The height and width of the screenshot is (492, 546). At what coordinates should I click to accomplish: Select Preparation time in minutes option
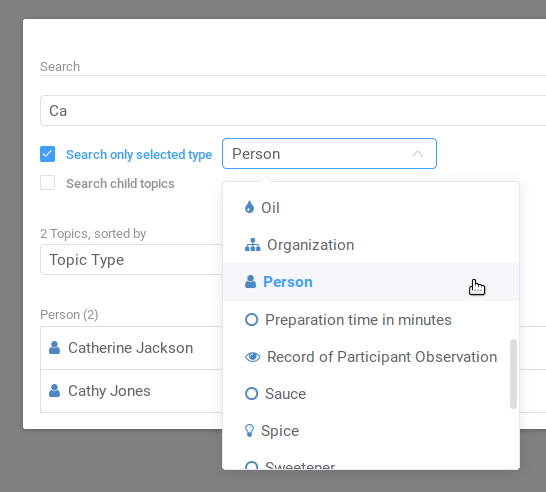(x=371, y=320)
